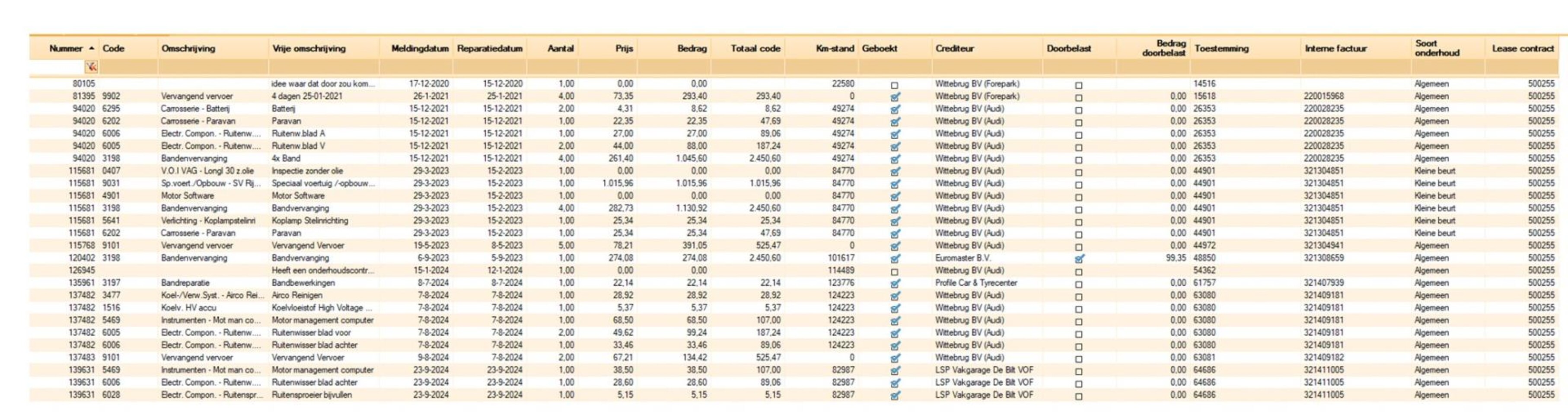The image size is (1568, 415).
Task: Uncheck Geboekt for row 137483
Action: point(895,358)
